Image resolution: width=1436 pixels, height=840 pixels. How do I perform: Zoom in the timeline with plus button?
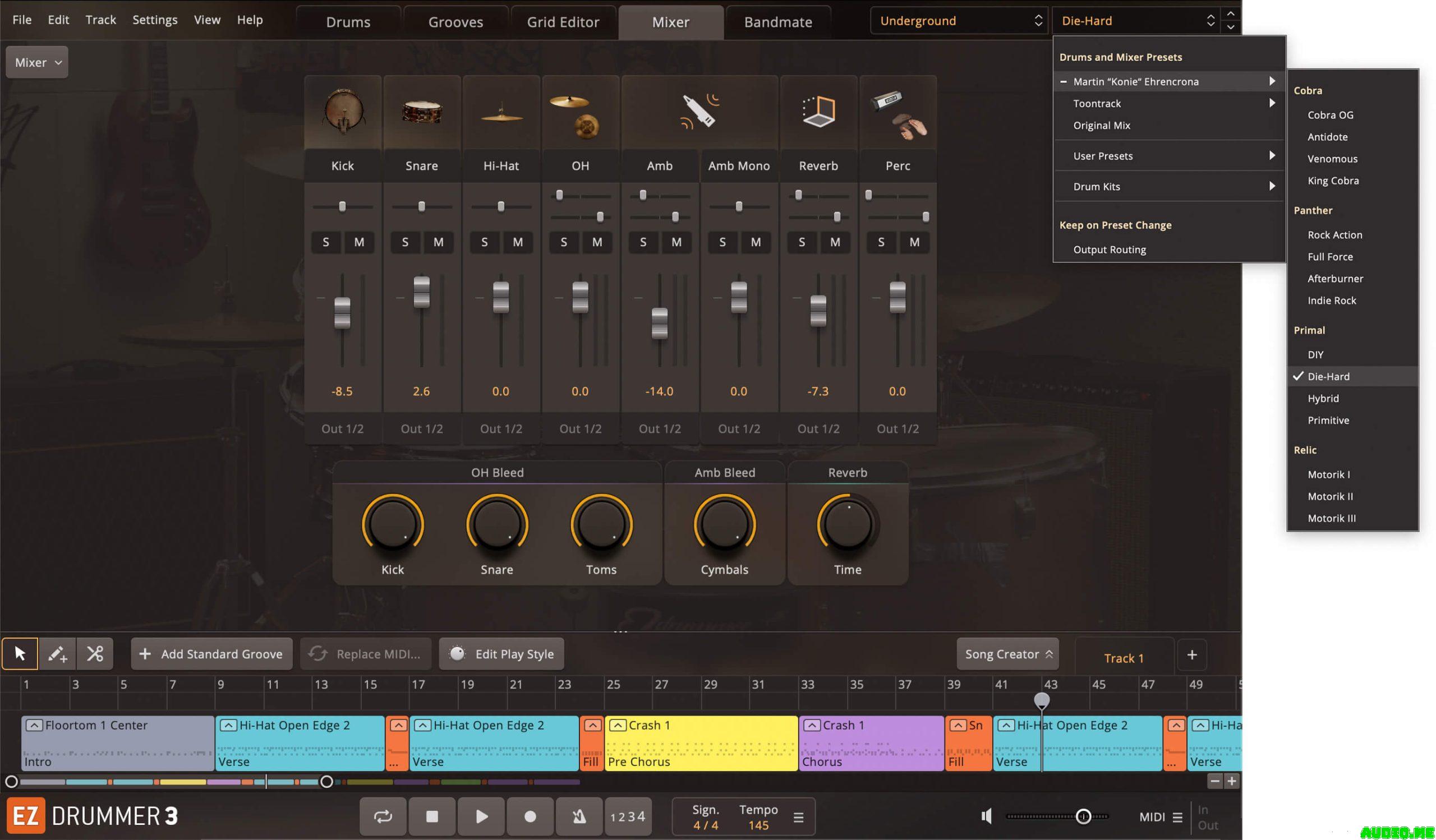point(1231,781)
